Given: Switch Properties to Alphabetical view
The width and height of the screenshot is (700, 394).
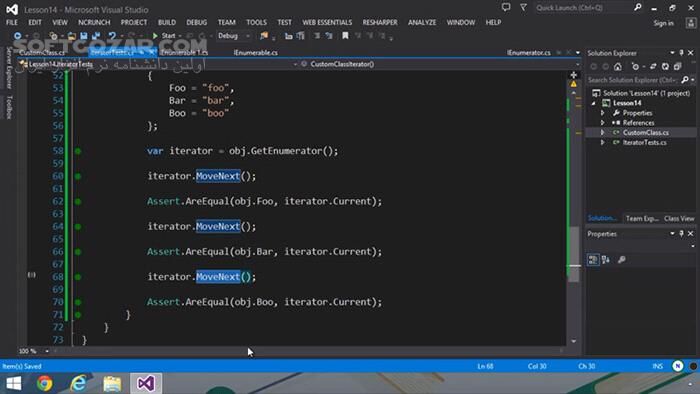Looking at the screenshot, I should point(606,260).
